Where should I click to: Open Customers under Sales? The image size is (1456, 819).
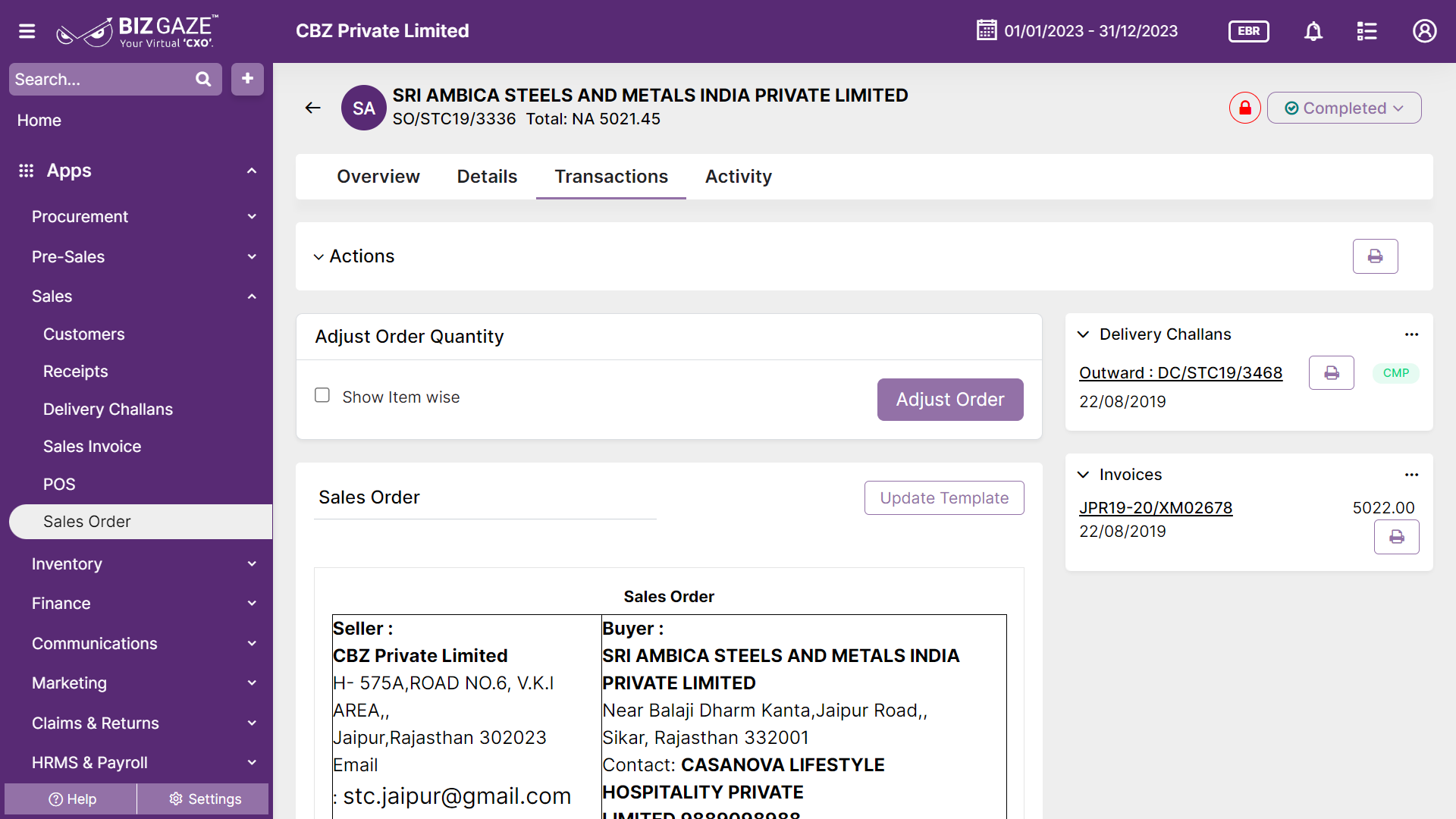[x=83, y=334]
